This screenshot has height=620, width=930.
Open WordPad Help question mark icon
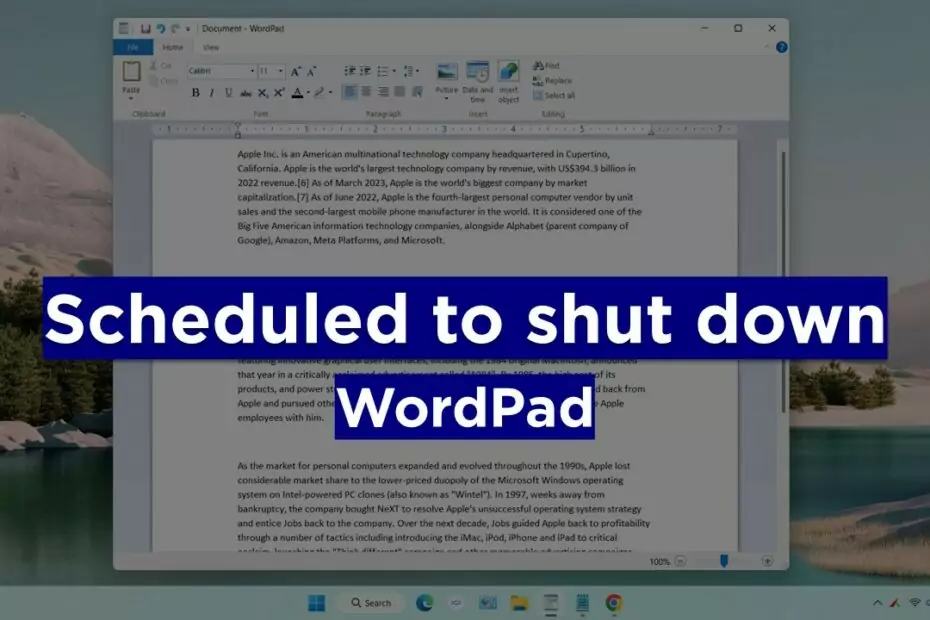coord(781,47)
